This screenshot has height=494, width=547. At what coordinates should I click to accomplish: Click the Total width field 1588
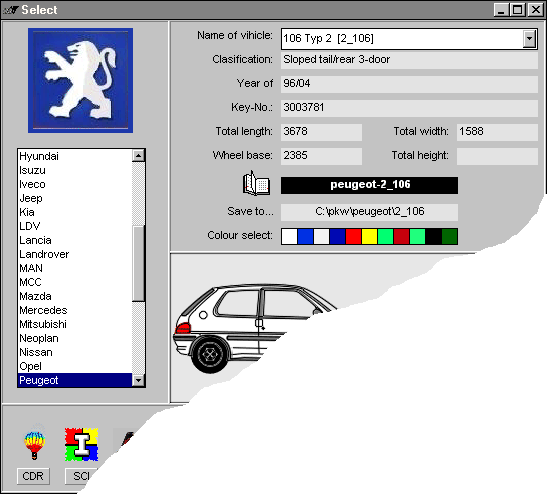[497, 132]
